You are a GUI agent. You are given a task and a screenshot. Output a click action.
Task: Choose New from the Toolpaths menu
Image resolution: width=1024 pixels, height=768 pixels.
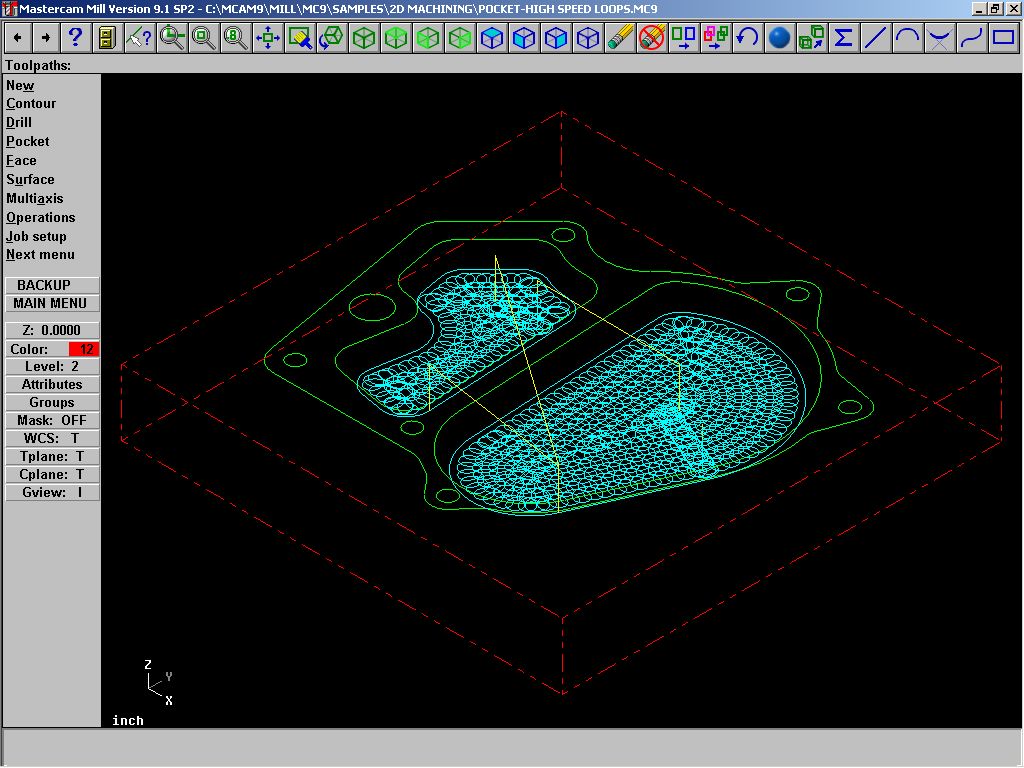(x=20, y=86)
